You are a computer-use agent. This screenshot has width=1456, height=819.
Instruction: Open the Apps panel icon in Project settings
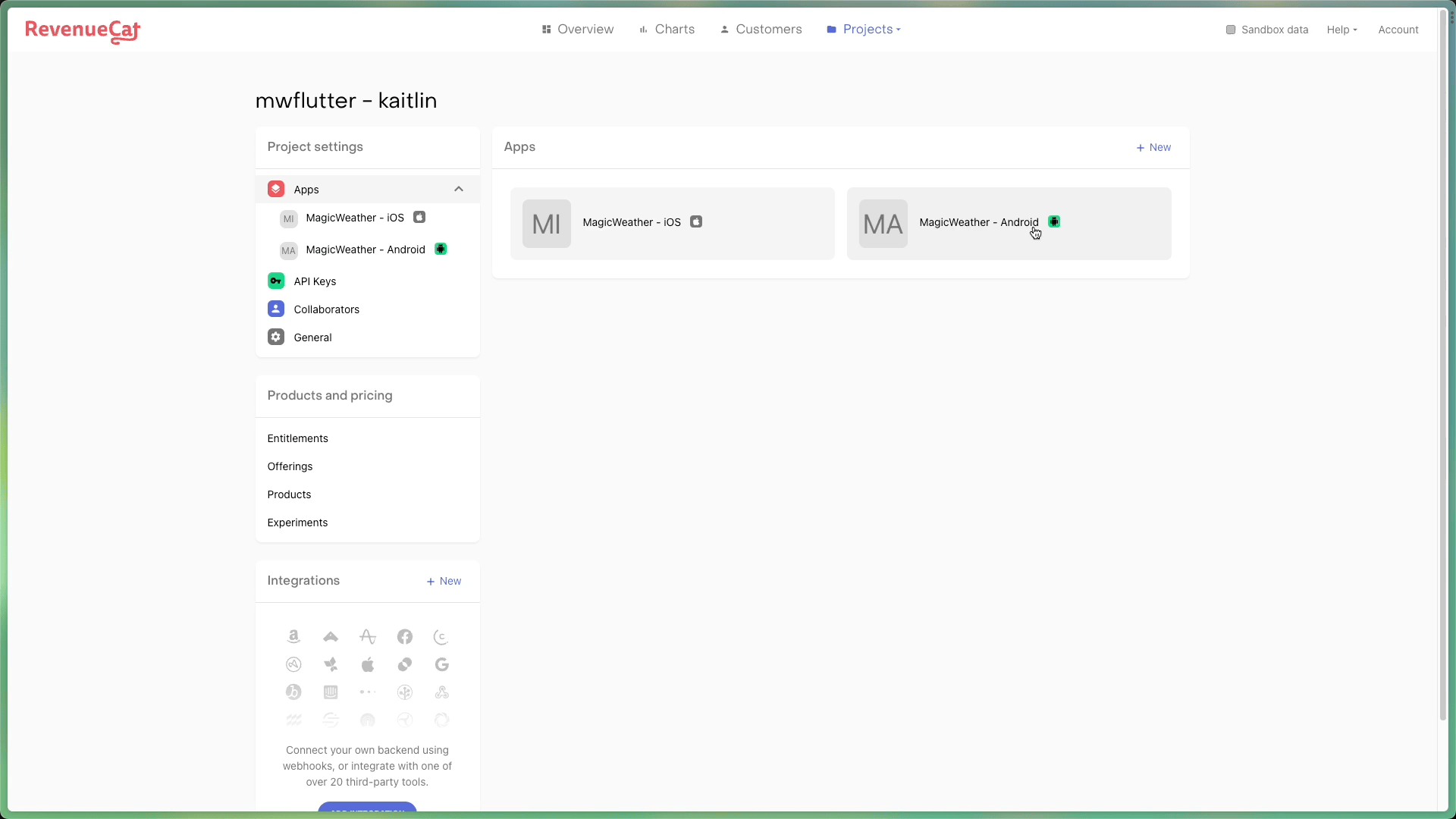275,189
